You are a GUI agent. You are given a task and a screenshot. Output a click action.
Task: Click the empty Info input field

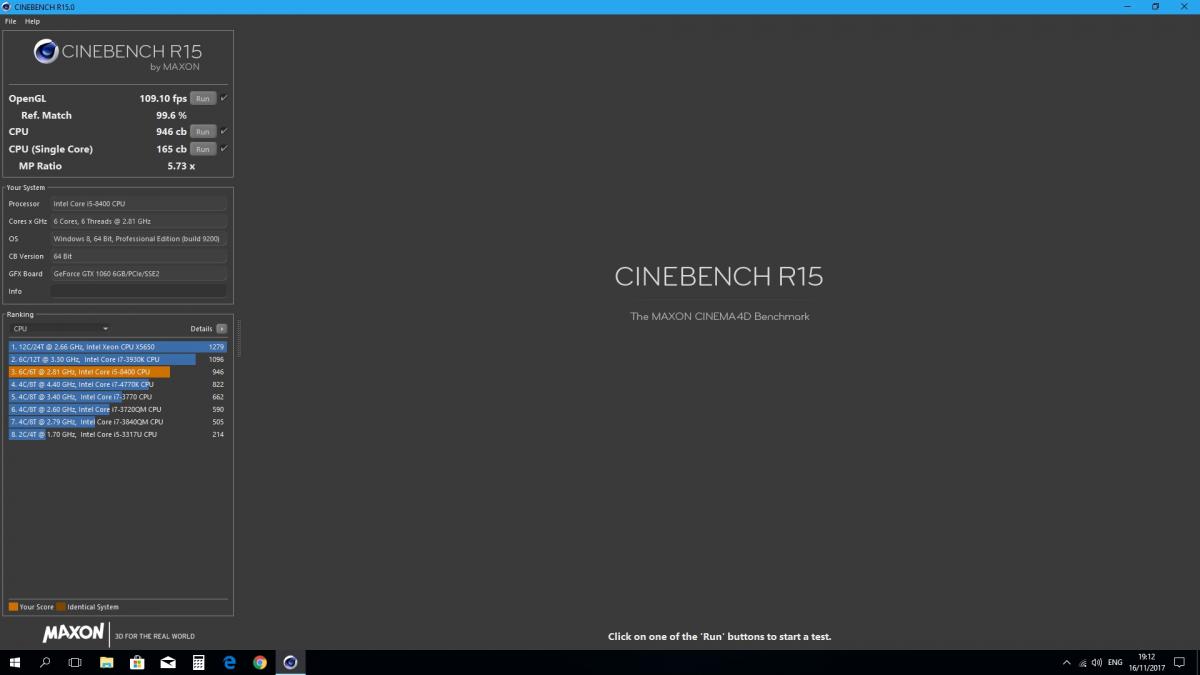tap(138, 291)
